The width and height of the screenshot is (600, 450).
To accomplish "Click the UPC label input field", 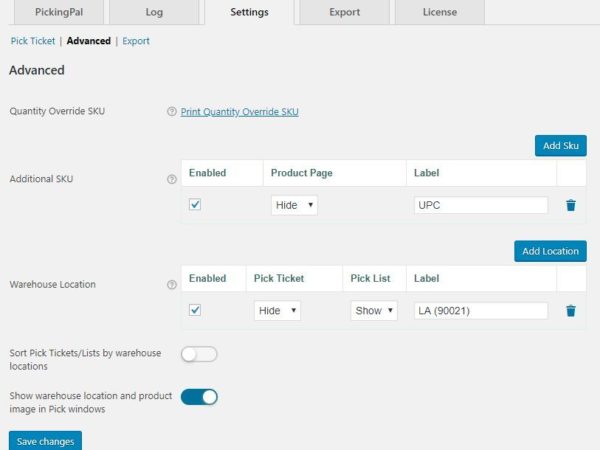I will click(480, 205).
